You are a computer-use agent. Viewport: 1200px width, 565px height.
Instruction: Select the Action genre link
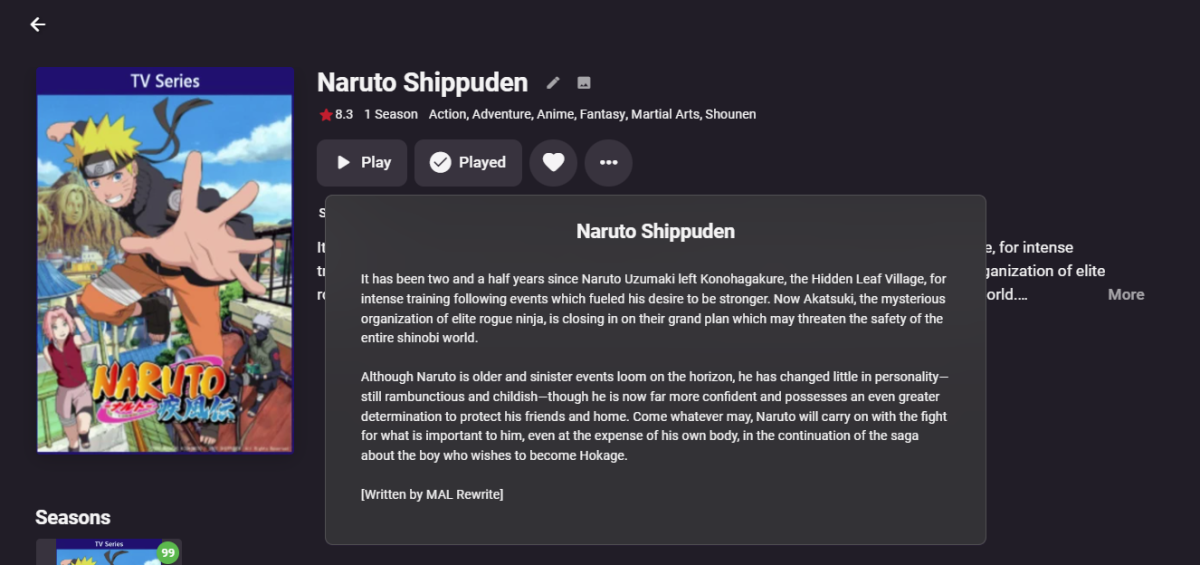[x=447, y=114]
